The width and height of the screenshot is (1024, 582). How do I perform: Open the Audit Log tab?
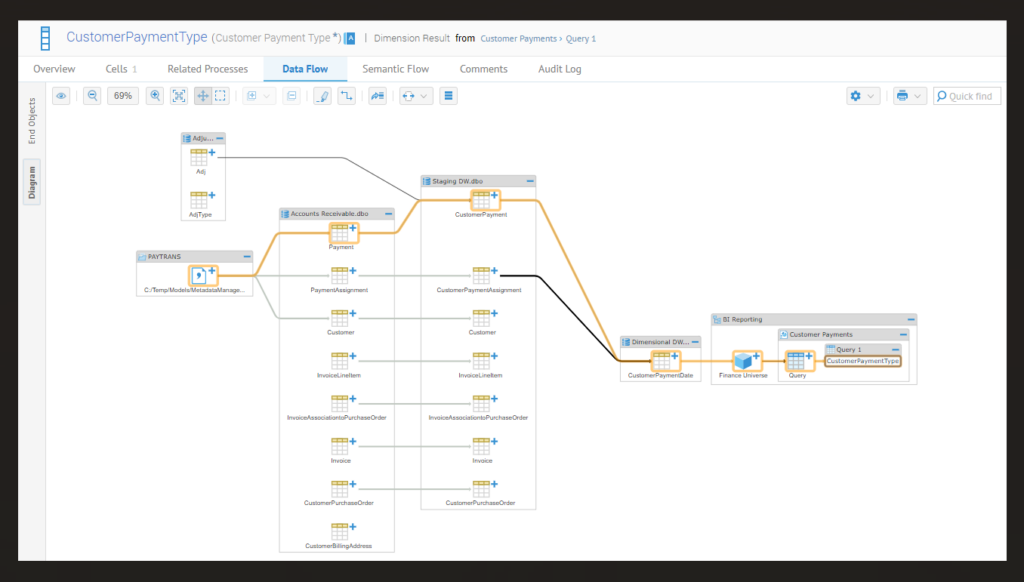click(x=559, y=69)
